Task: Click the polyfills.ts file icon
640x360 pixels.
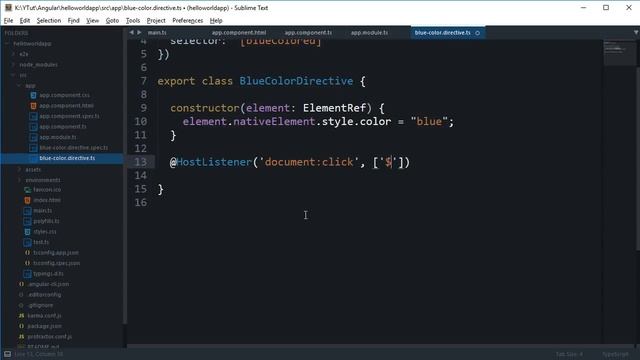Action: pos(27,221)
